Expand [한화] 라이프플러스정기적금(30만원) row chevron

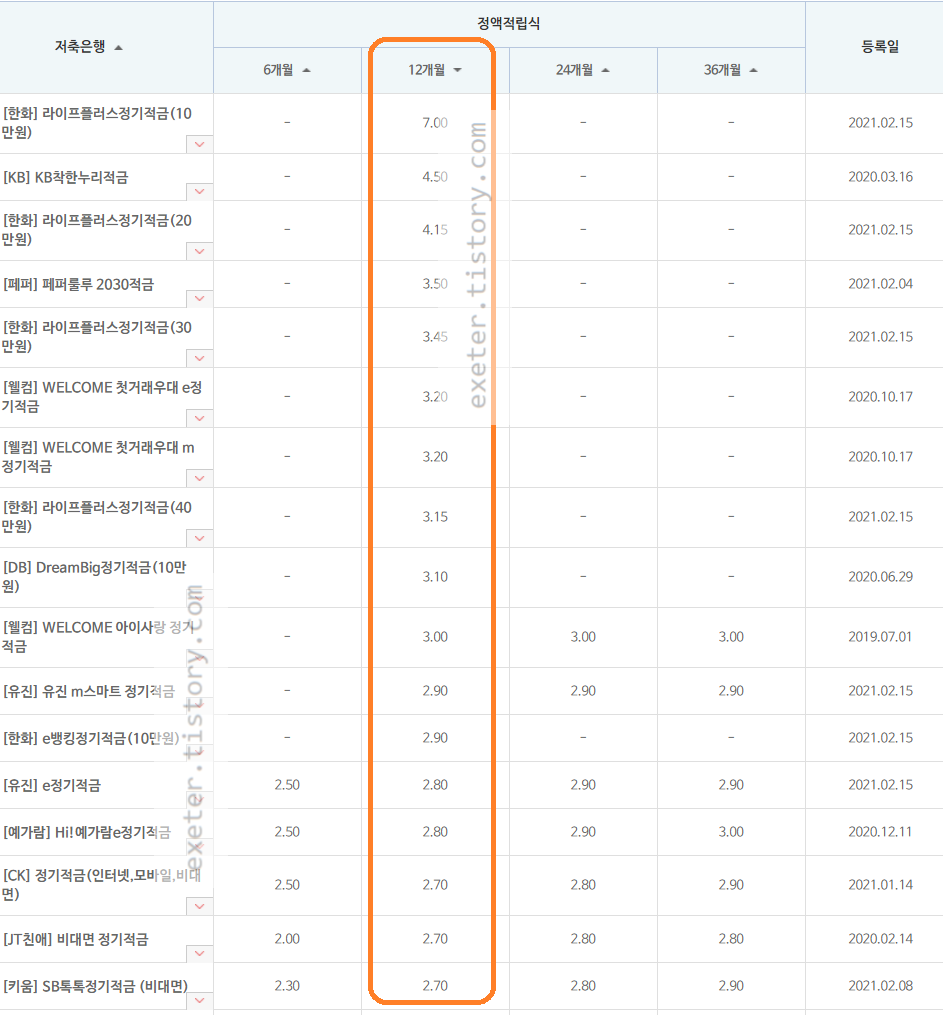click(x=199, y=358)
